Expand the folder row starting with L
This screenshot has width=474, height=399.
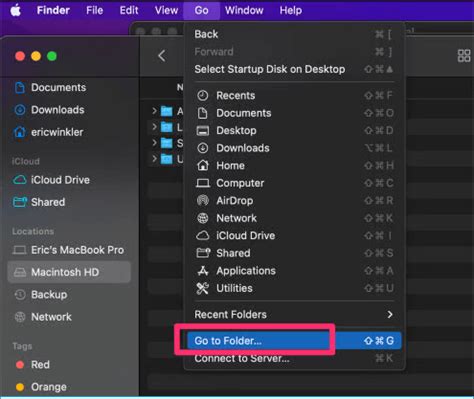pos(154,127)
